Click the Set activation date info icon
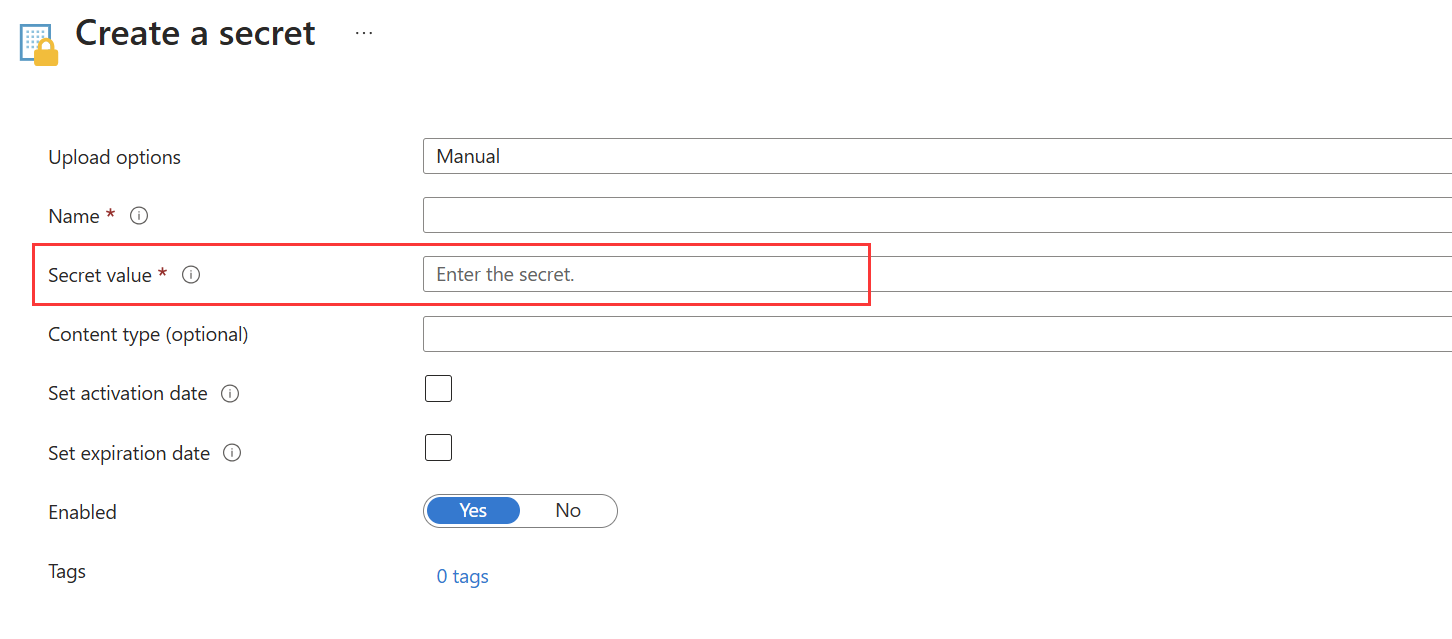 point(230,394)
